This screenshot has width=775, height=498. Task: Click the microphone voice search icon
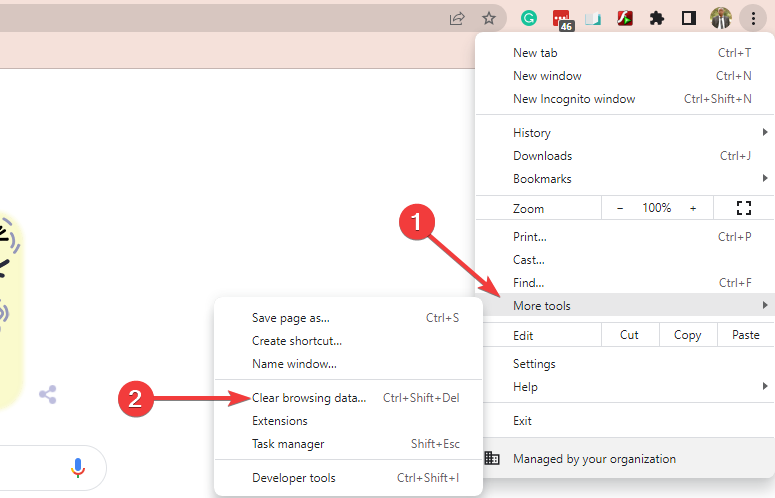[78, 468]
